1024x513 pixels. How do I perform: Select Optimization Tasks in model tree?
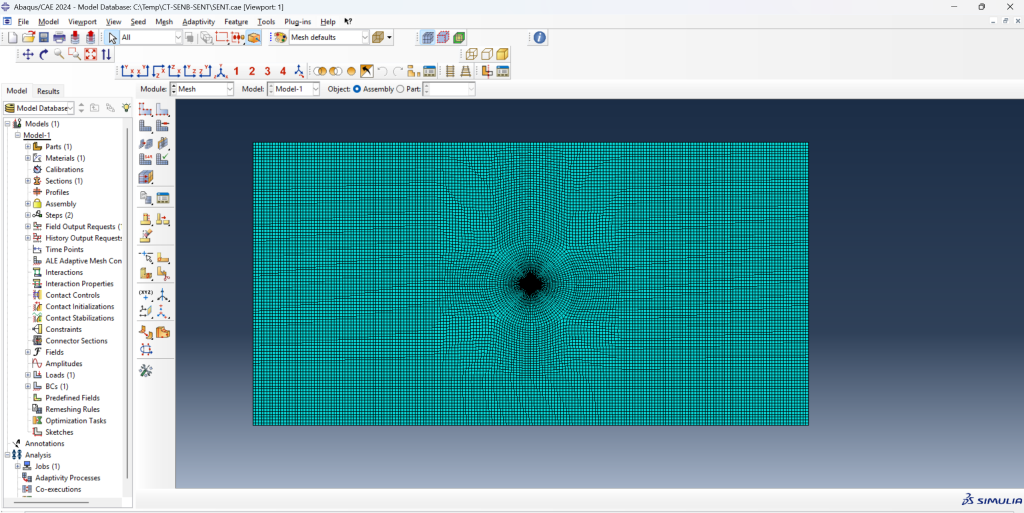[75, 421]
